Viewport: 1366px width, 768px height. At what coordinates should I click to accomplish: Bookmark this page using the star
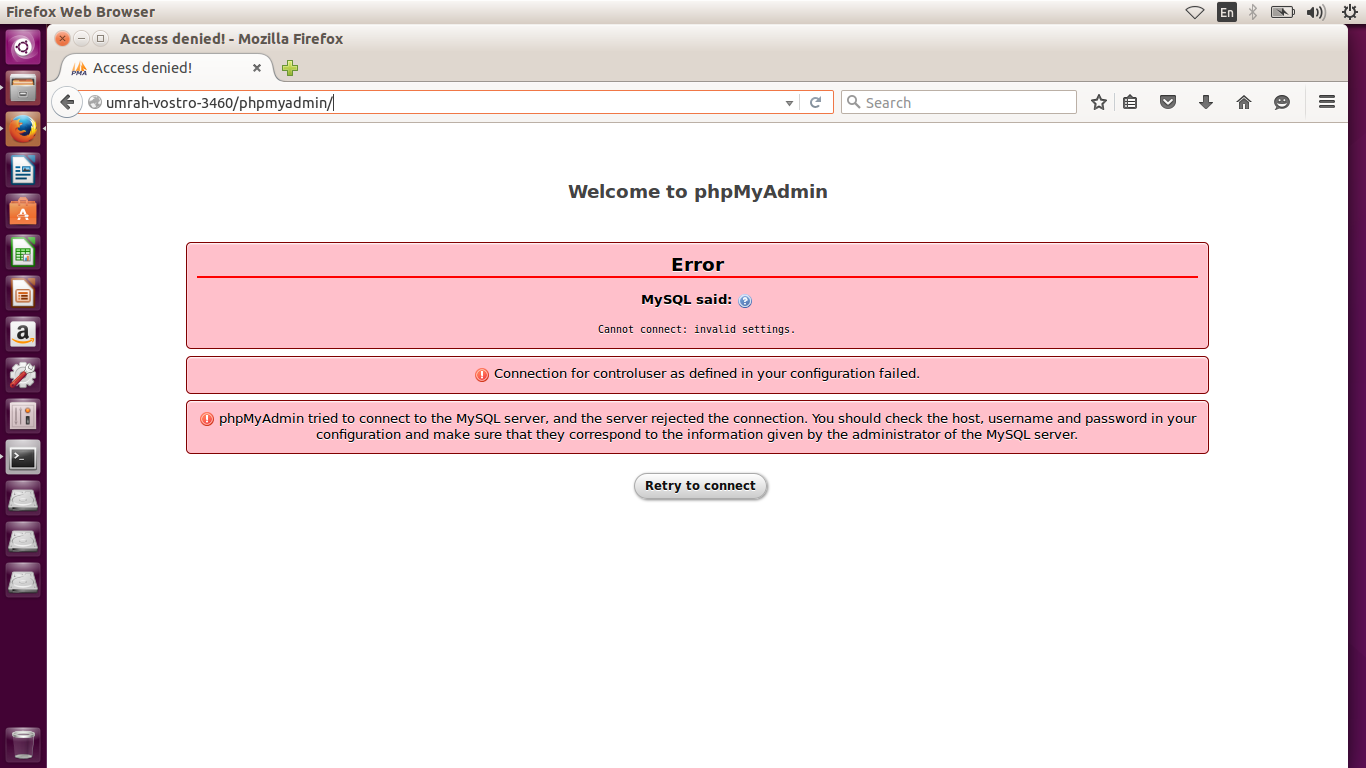point(1098,102)
